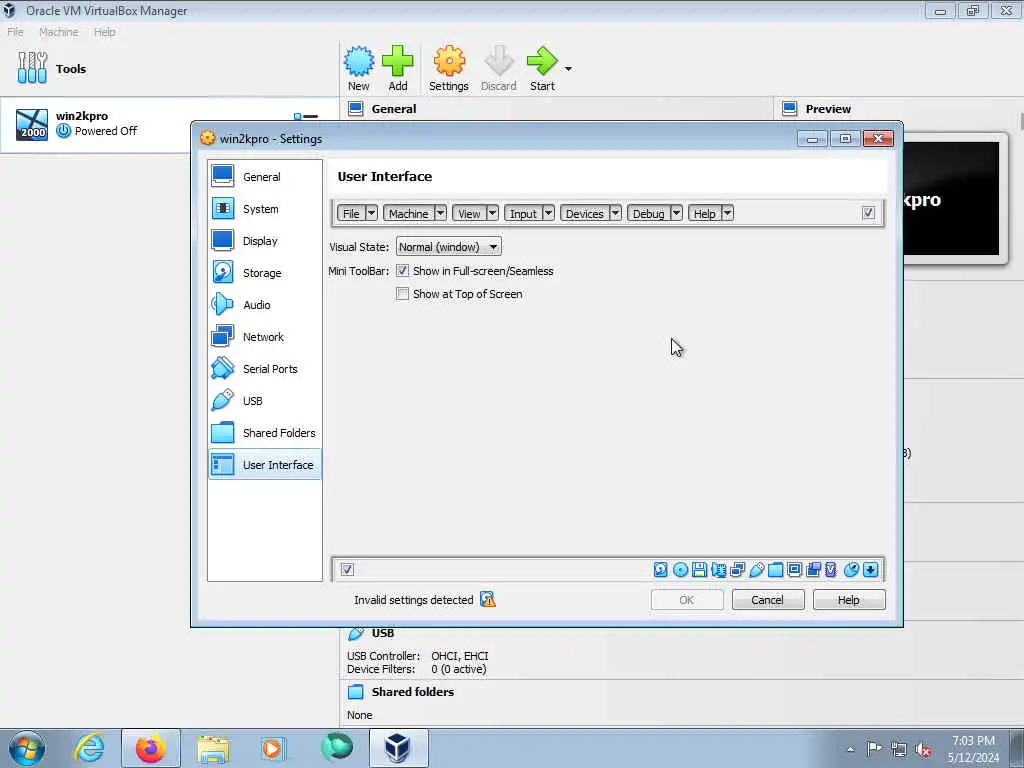
Task: Open the Network settings category
Action: 264,336
